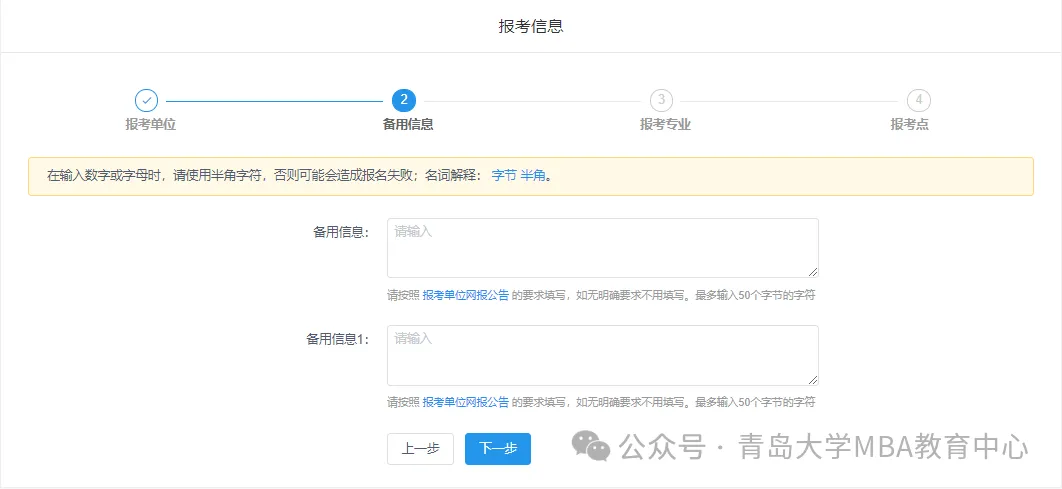Select the 报考点 step label
Screen dimensions: 1062x489
(910, 125)
